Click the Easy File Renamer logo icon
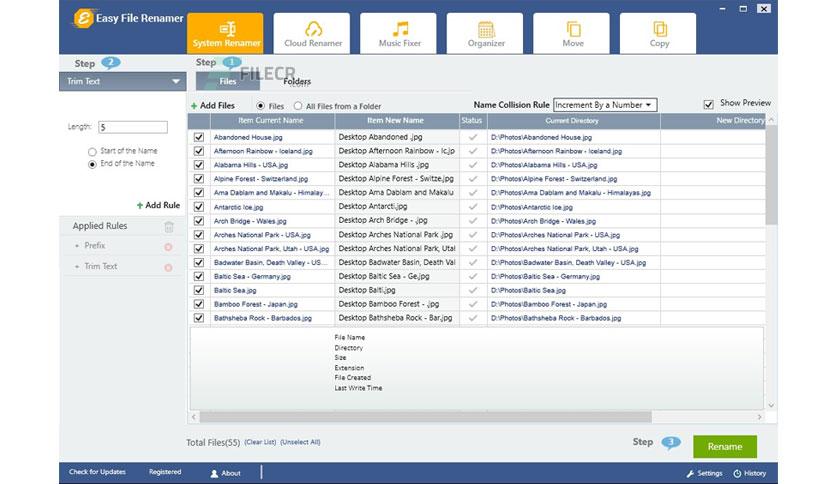 (x=83, y=18)
